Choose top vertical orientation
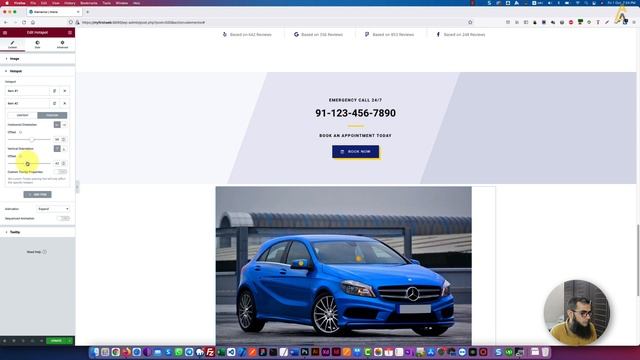The height and width of the screenshot is (360, 640). (57, 149)
